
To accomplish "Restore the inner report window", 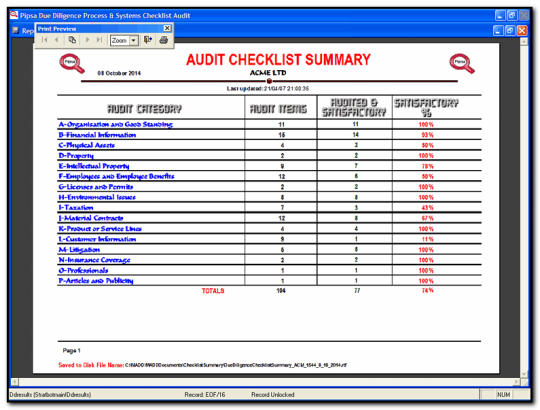I will [x=510, y=30].
